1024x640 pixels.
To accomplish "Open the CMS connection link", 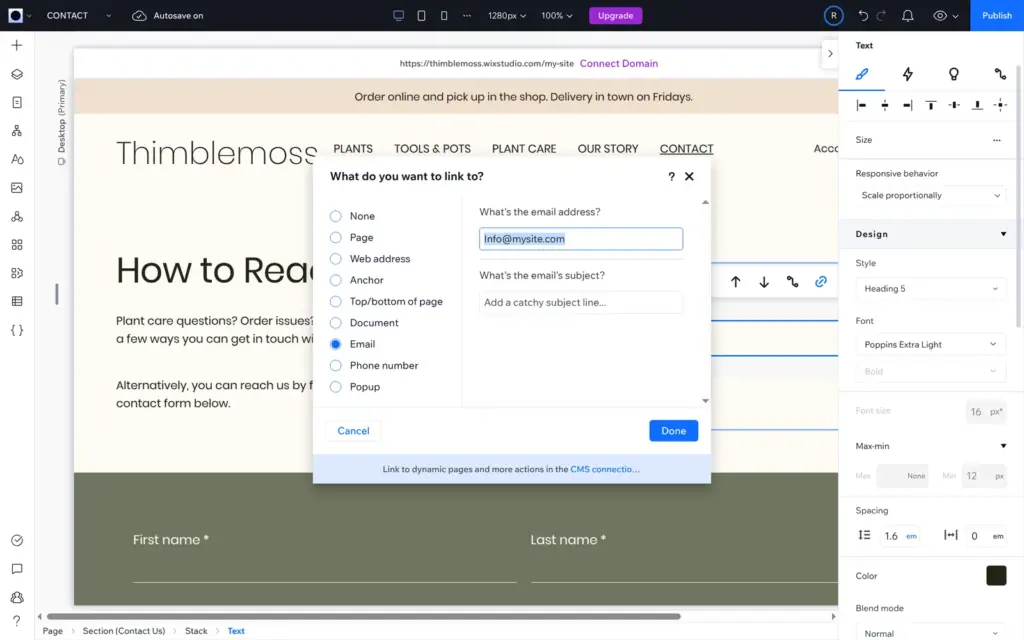I will (x=605, y=469).
